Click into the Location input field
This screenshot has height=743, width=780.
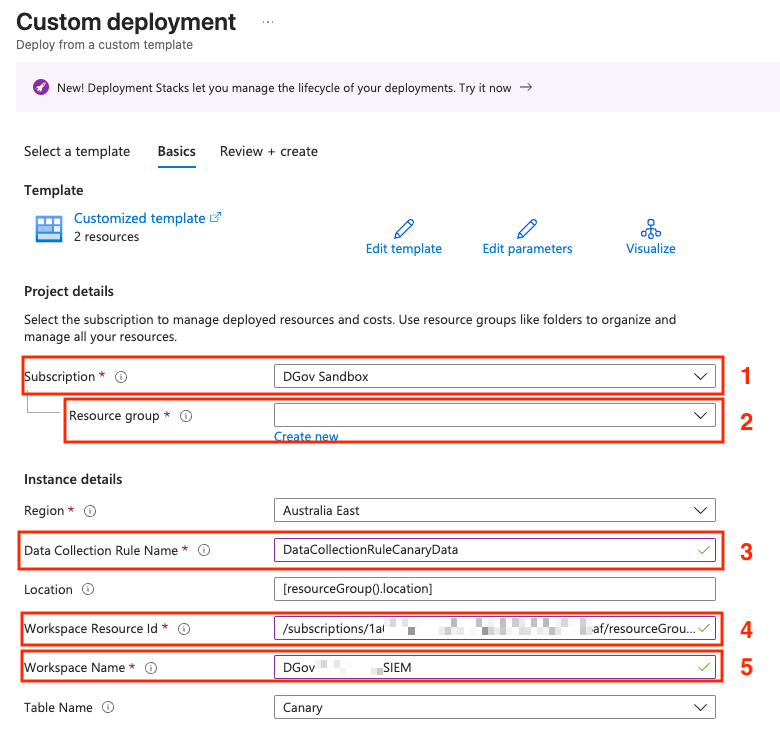click(x=494, y=589)
